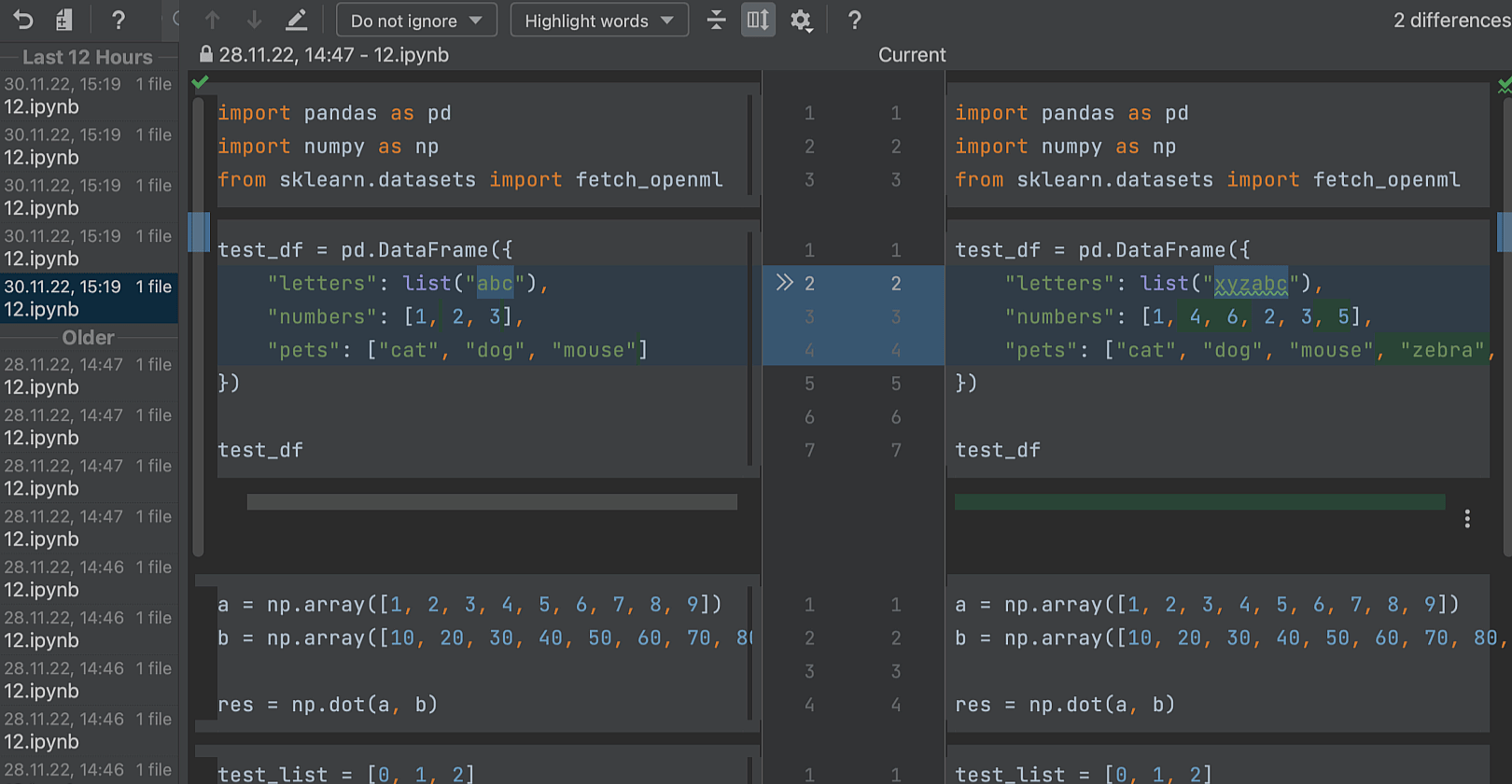Click the pencil Jump to Source icon
Screen dimensions: 1512x784
click(x=296, y=20)
